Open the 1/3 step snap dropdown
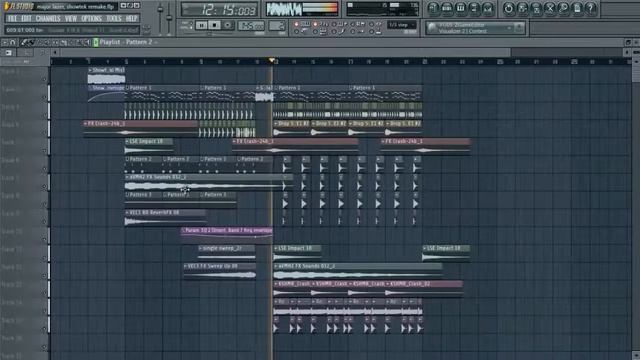Screen dimensions: 640x360 click(x=402, y=25)
